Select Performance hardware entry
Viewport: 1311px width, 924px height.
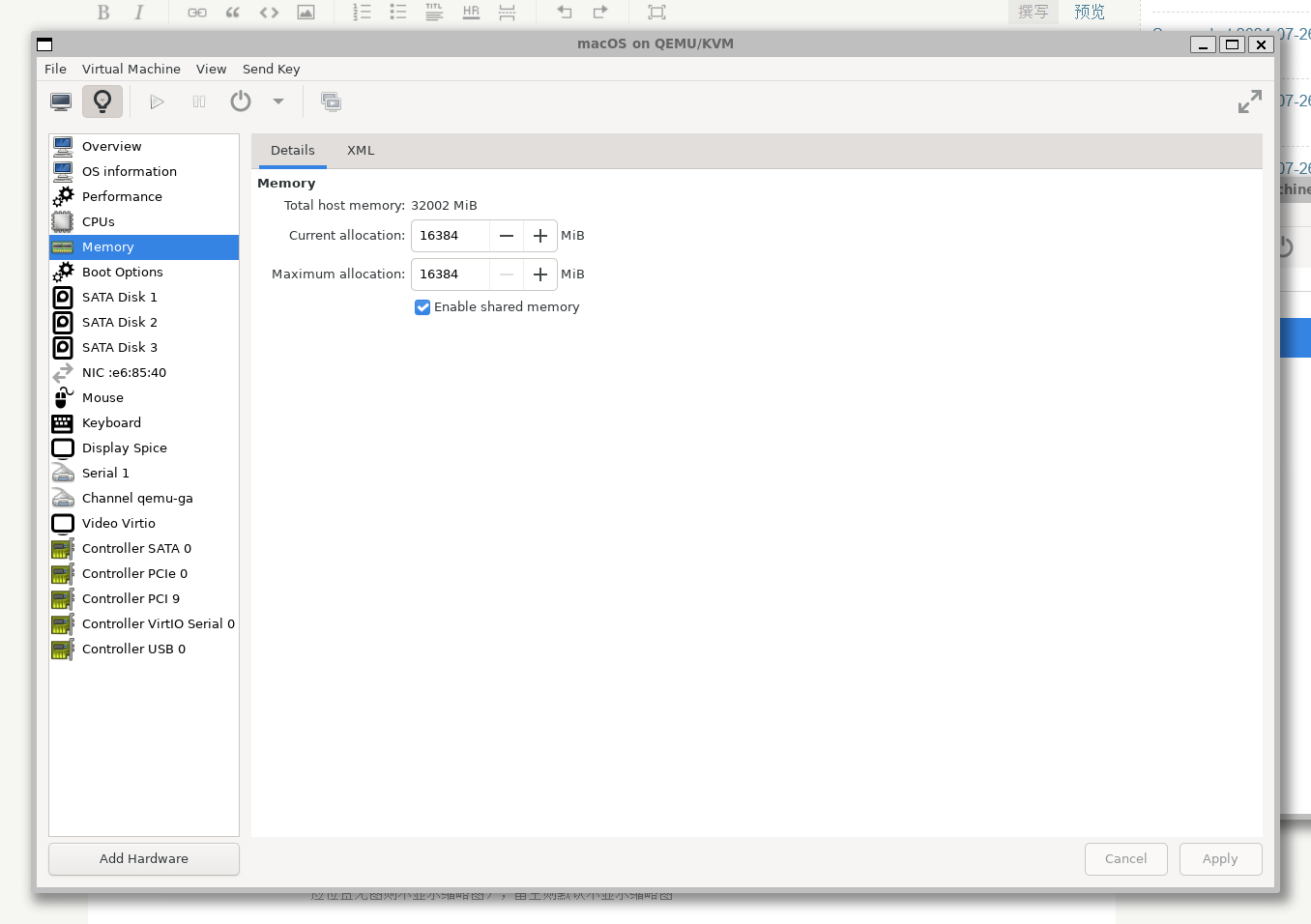coord(144,197)
